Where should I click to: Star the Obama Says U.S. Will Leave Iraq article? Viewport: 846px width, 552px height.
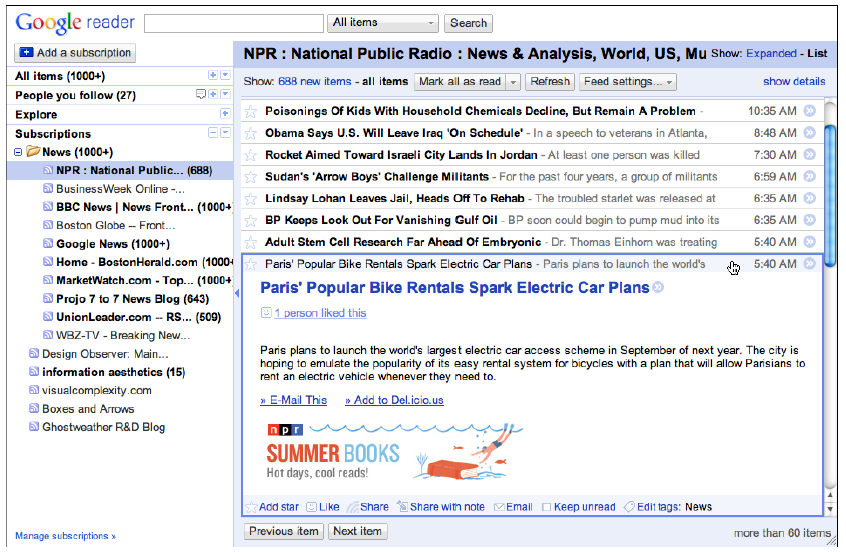click(250, 133)
